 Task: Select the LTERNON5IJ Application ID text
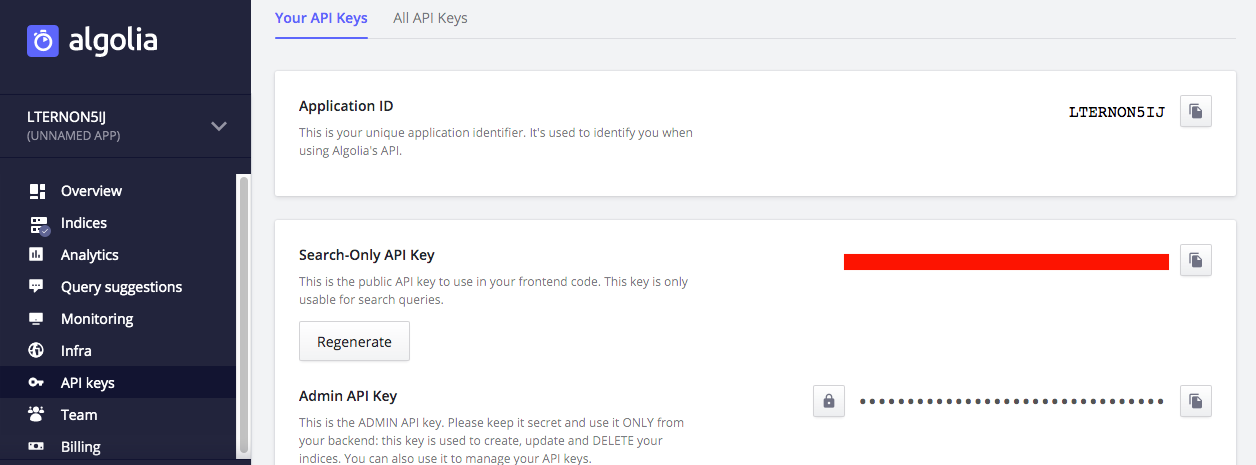[x=1117, y=112]
